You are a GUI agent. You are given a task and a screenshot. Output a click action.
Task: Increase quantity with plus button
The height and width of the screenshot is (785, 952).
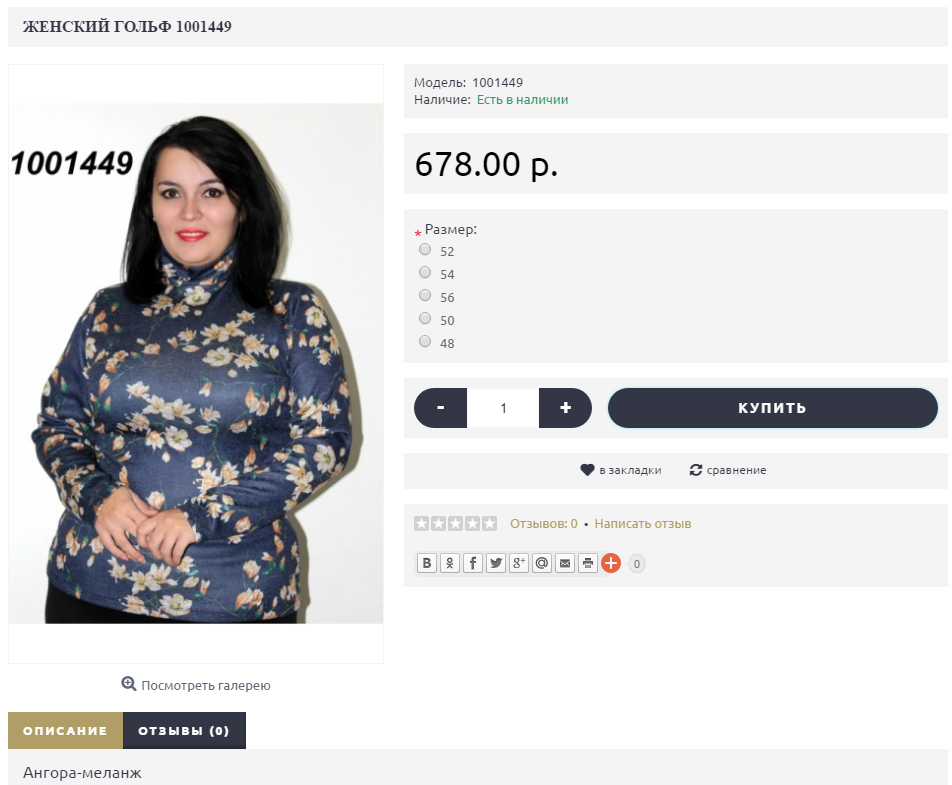[x=565, y=408]
